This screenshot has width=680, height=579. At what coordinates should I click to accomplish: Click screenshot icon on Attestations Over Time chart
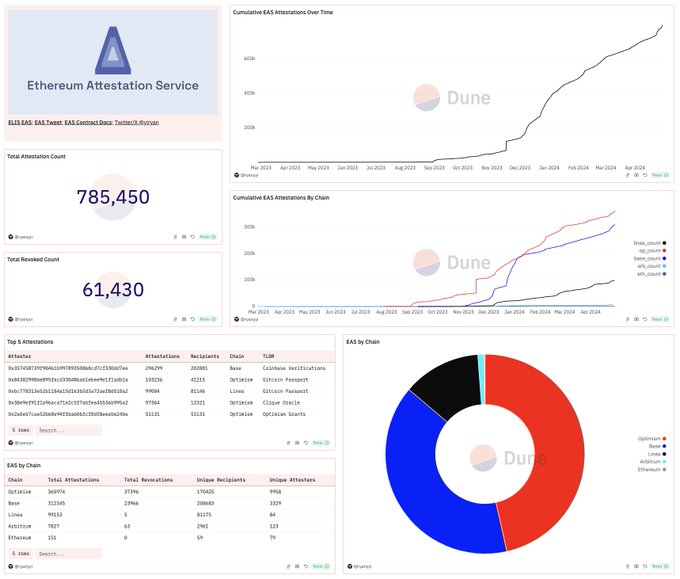pos(636,175)
